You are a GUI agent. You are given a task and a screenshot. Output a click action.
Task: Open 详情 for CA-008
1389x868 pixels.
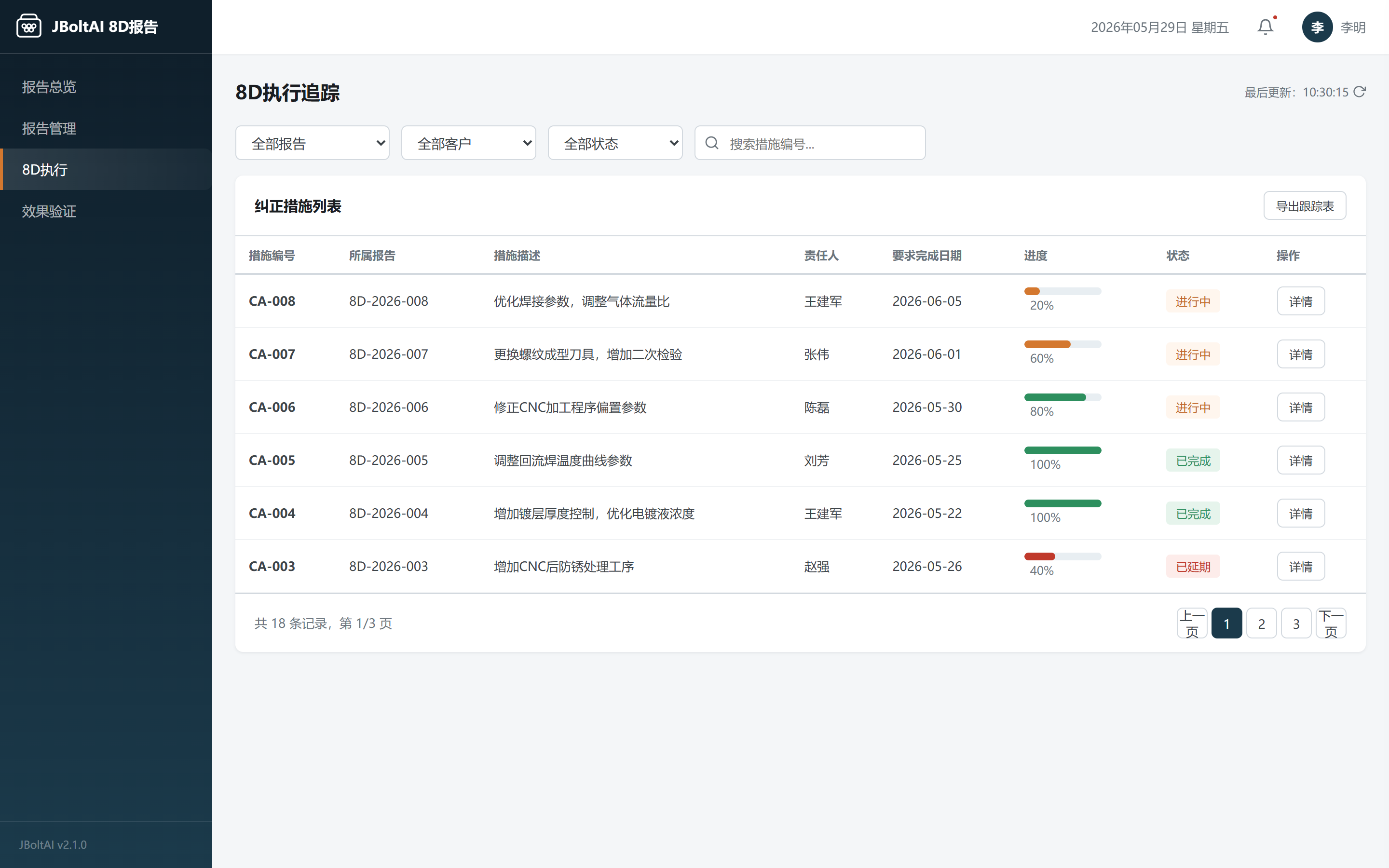[1301, 301]
